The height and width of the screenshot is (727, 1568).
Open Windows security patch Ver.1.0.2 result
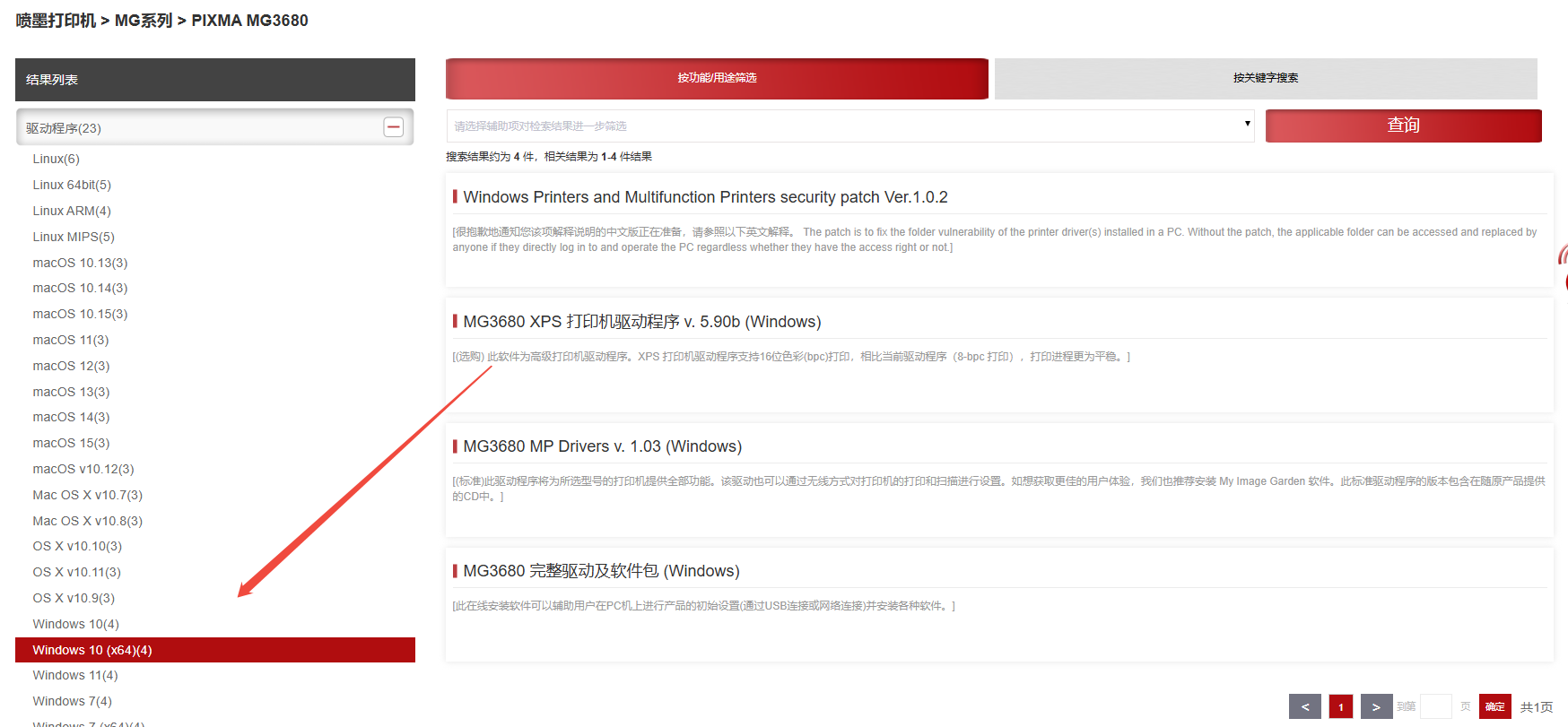tap(705, 197)
